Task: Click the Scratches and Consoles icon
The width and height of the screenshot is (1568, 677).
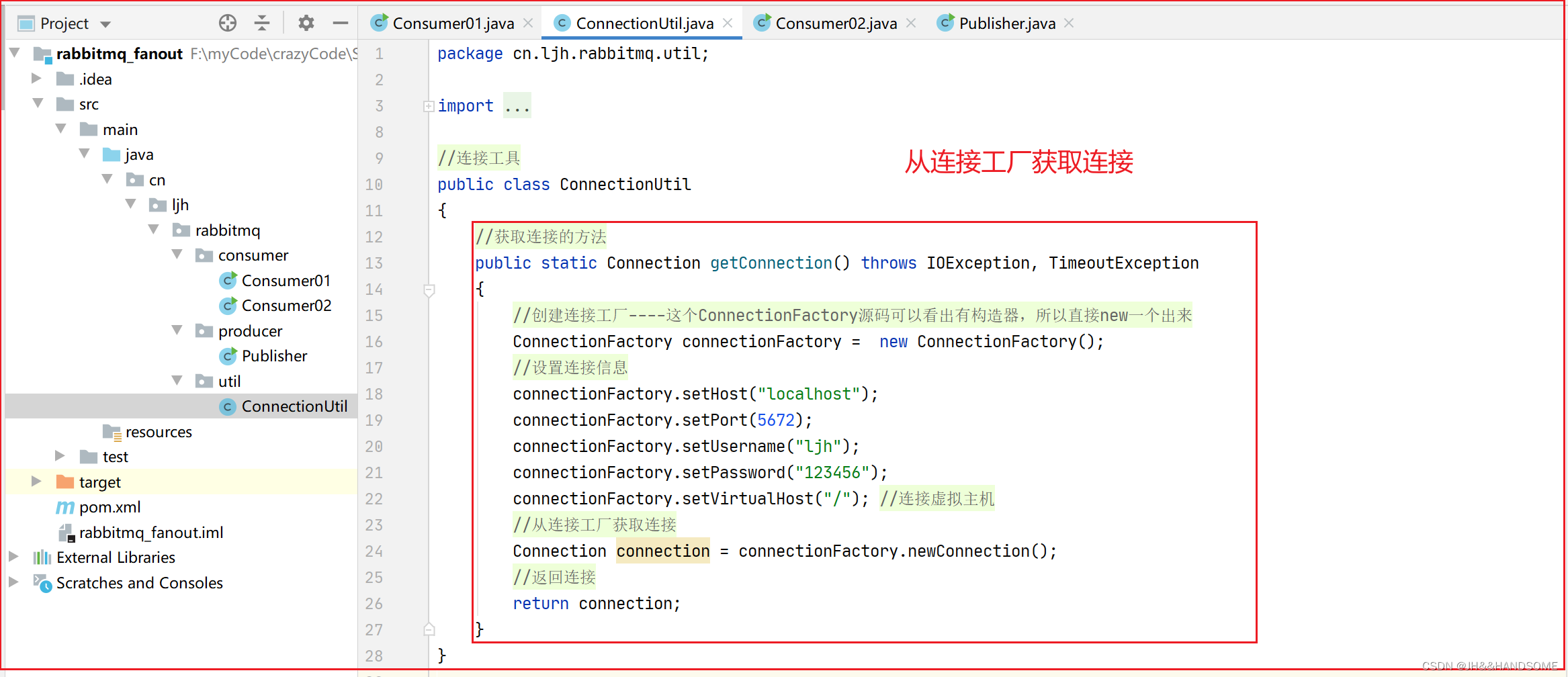Action: pos(42,583)
